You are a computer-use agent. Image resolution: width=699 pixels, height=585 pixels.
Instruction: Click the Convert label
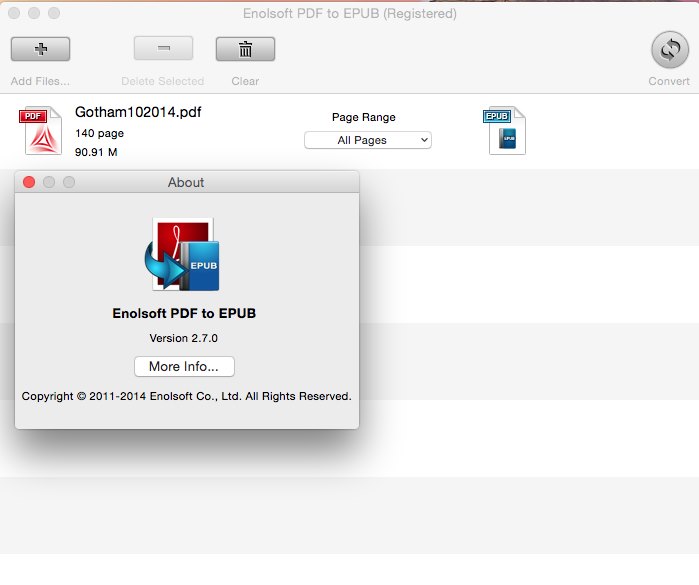coord(669,81)
